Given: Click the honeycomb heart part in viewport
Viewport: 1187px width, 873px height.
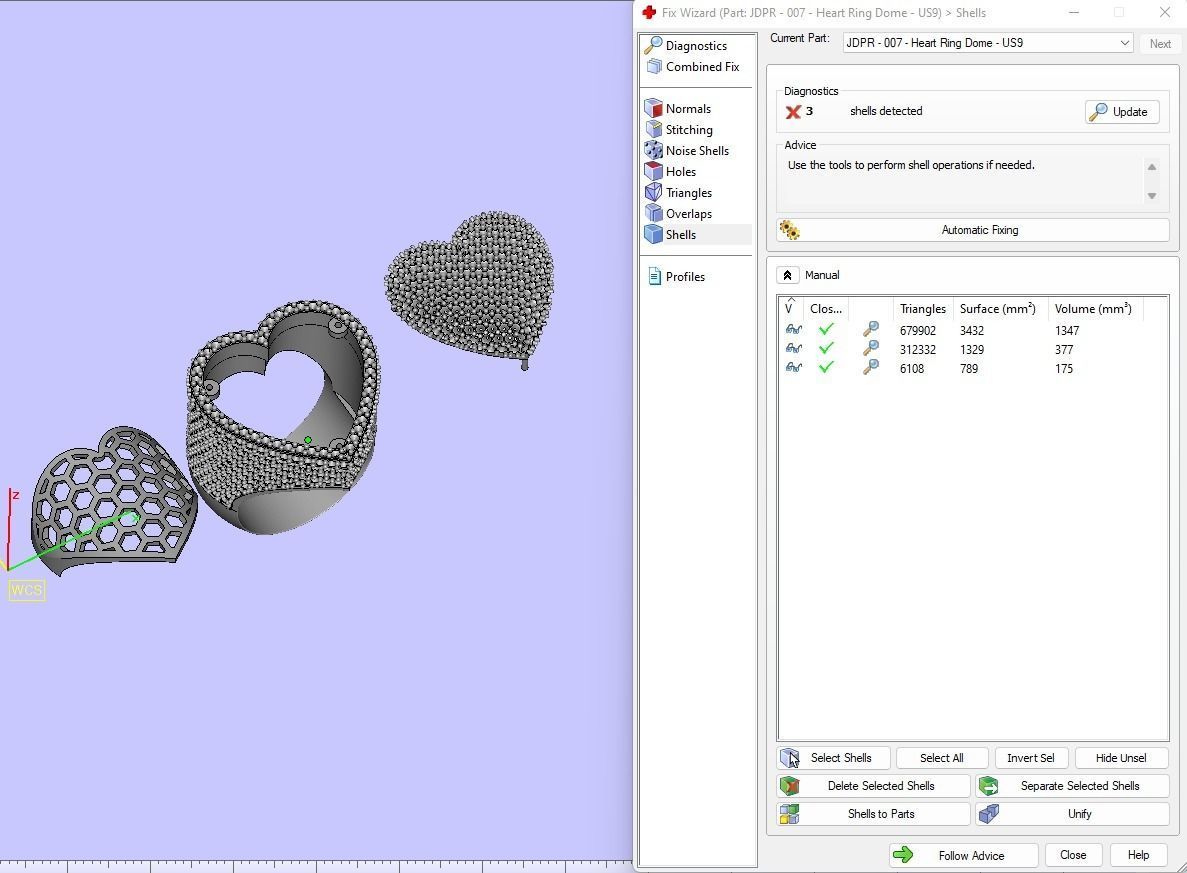Looking at the screenshot, I should (x=114, y=500).
